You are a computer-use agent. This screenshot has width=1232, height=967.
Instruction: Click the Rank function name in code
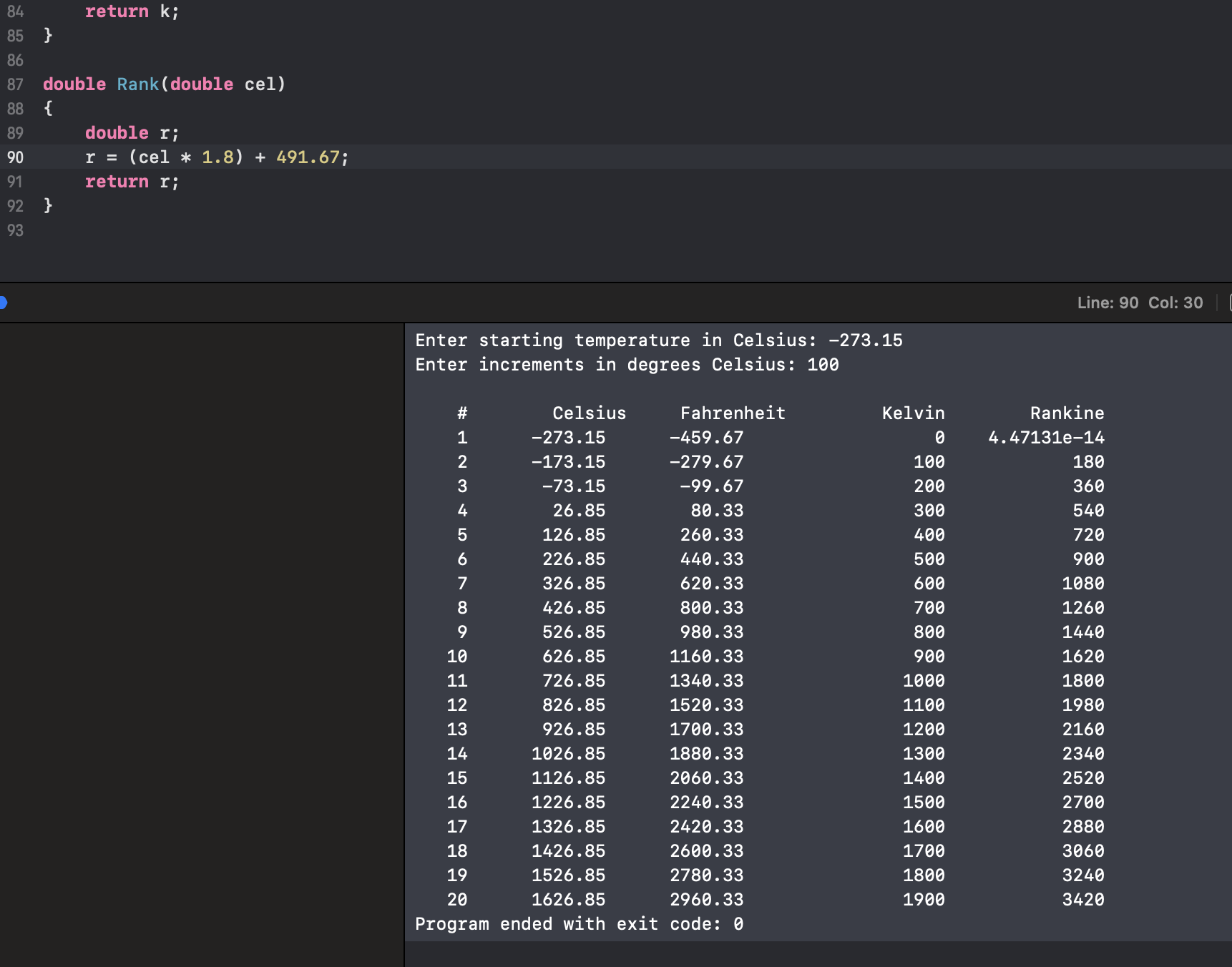pos(138,84)
